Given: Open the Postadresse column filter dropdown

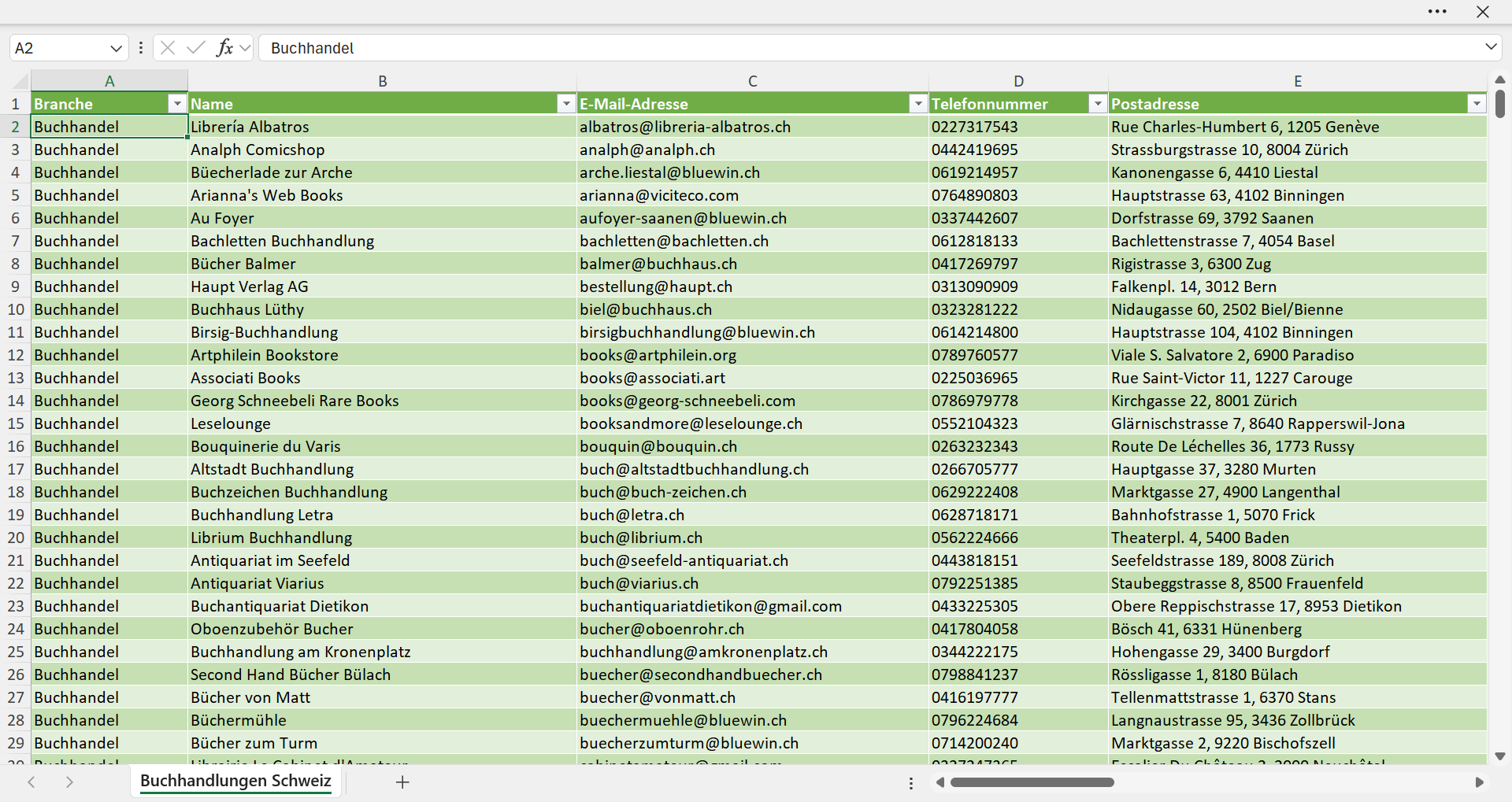Looking at the screenshot, I should click(1477, 104).
